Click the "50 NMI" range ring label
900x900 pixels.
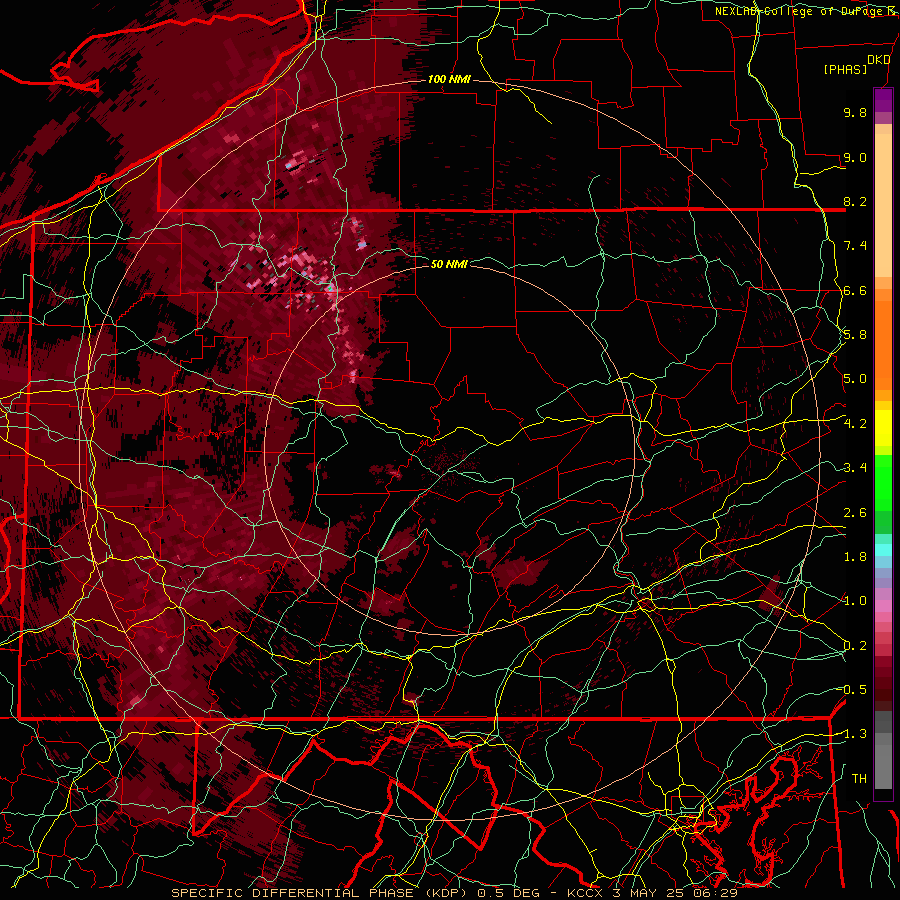point(449,264)
